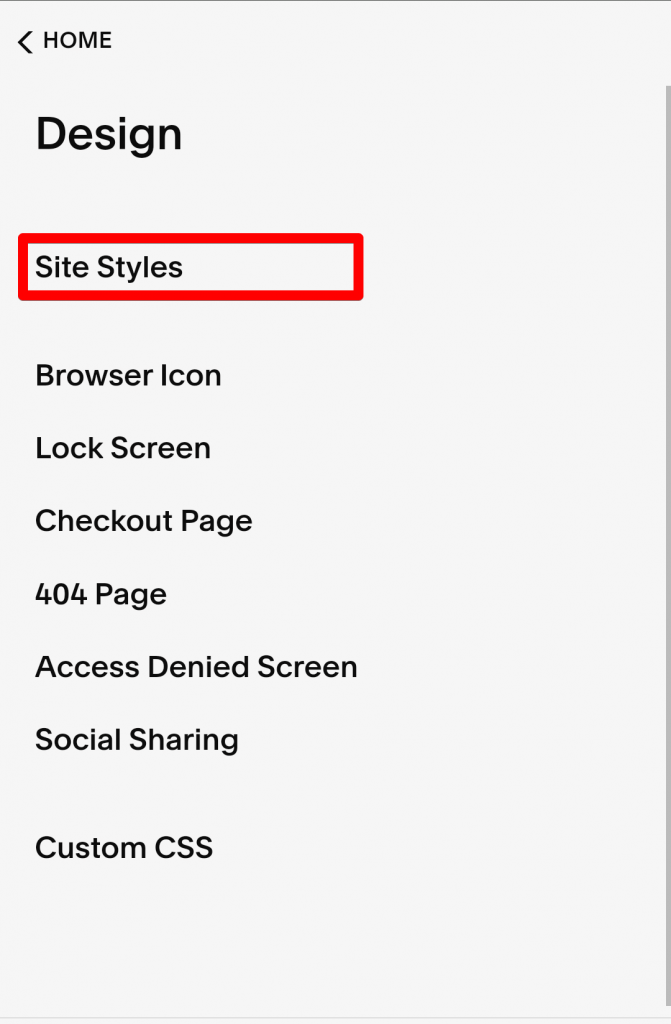Open Browser Icon to change the favicon
The height and width of the screenshot is (1024, 671).
(x=128, y=375)
